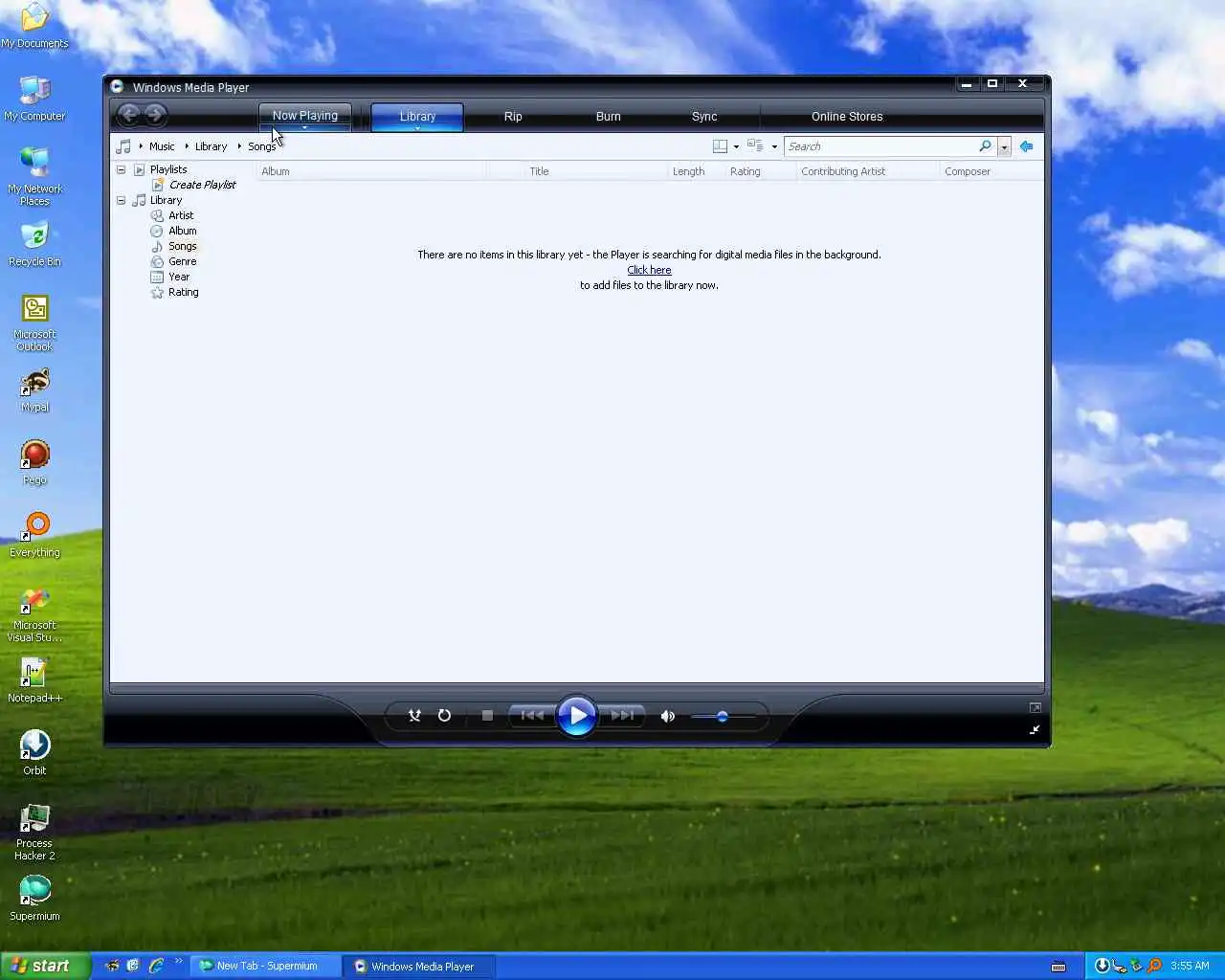The height and width of the screenshot is (980, 1225).
Task: Click the Album column header
Action: pyautogui.click(x=370, y=171)
